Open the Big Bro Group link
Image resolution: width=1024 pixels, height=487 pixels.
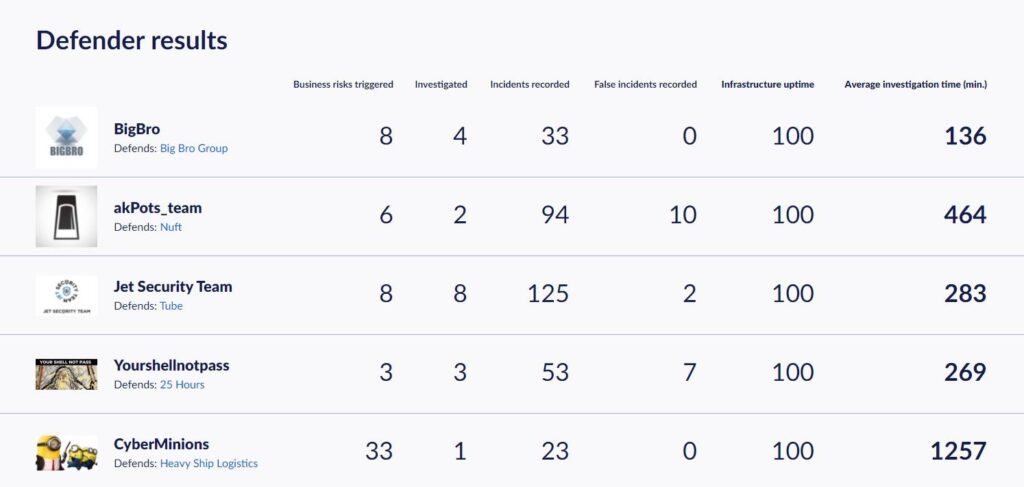point(194,148)
